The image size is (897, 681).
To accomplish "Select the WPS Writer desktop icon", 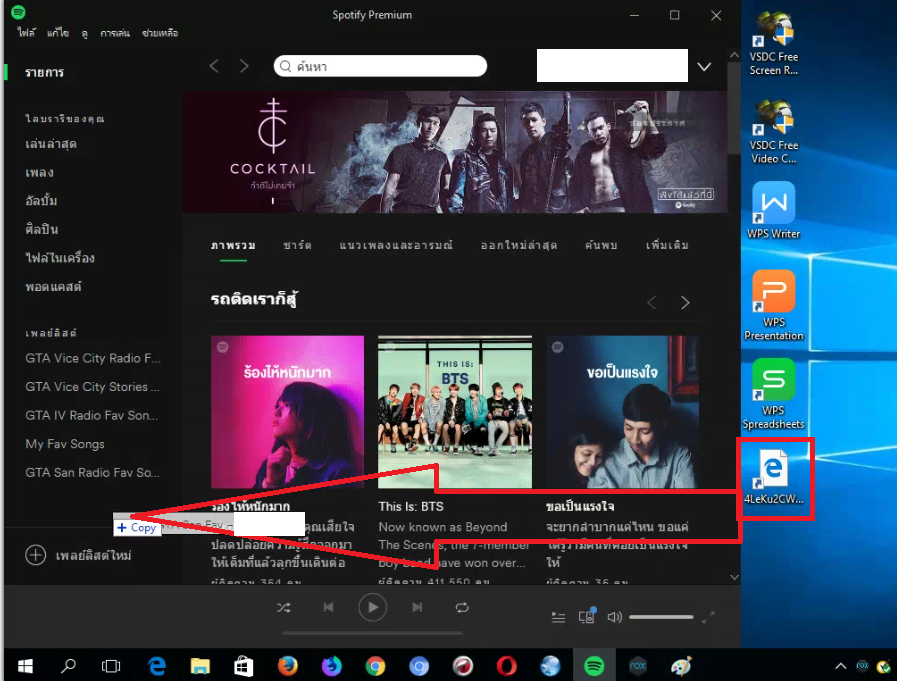I will click(773, 211).
